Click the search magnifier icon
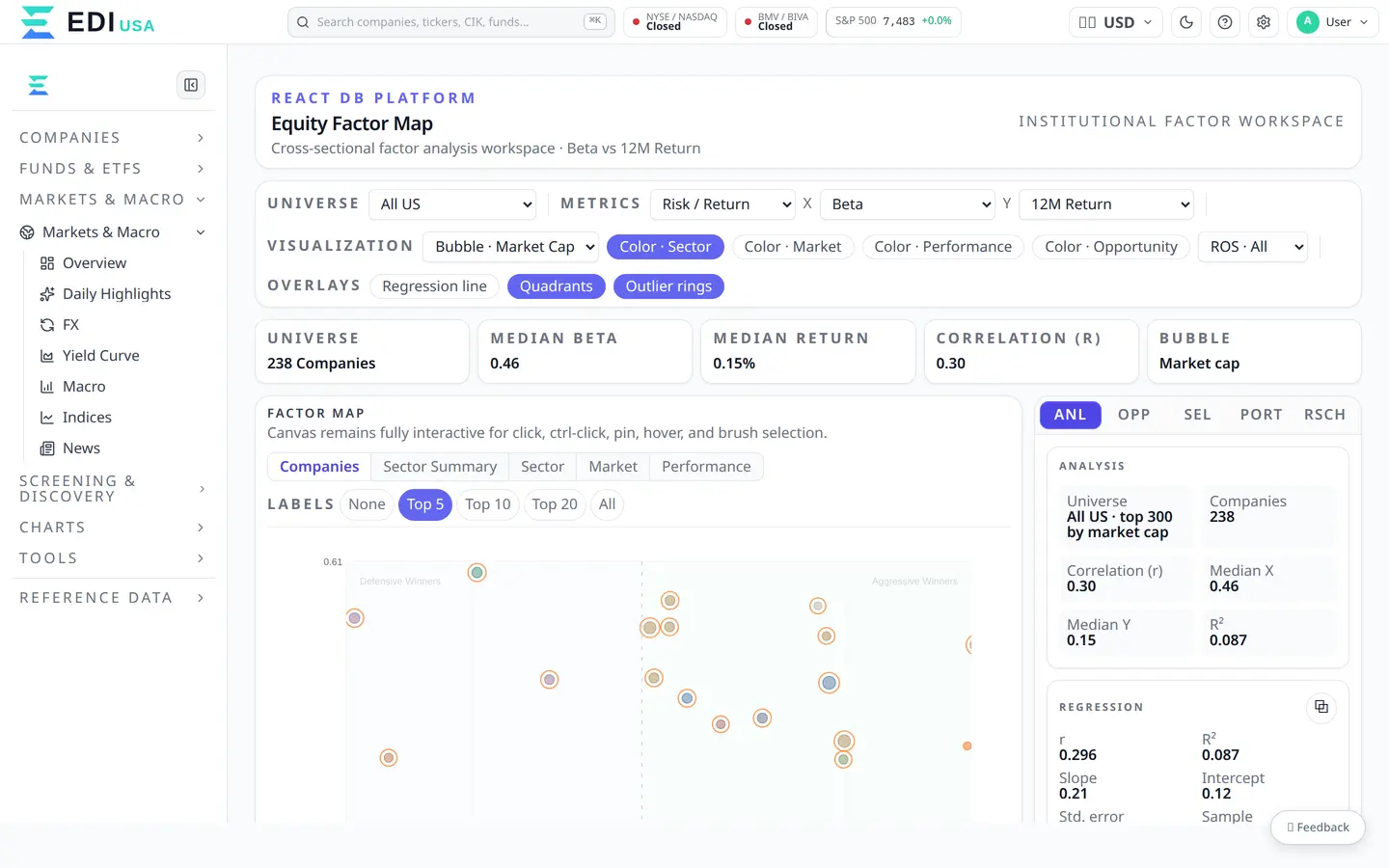1389x868 pixels. tap(303, 22)
